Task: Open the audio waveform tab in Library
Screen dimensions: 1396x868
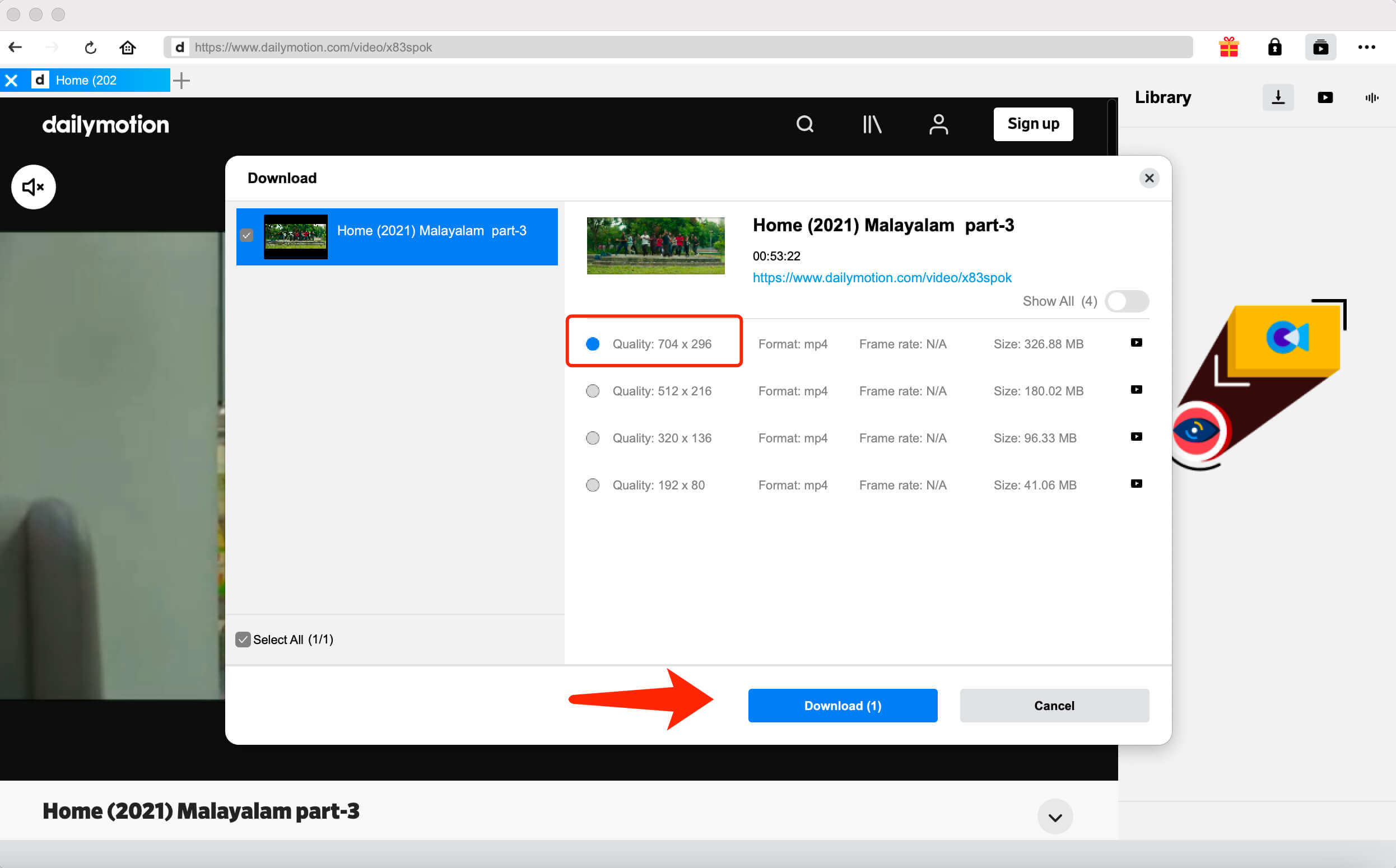Action: pyautogui.click(x=1371, y=97)
